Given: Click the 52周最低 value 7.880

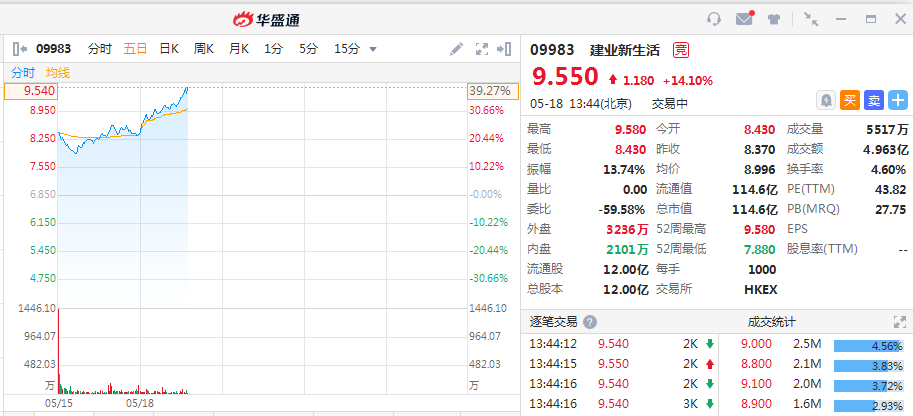Looking at the screenshot, I should coord(760,249).
